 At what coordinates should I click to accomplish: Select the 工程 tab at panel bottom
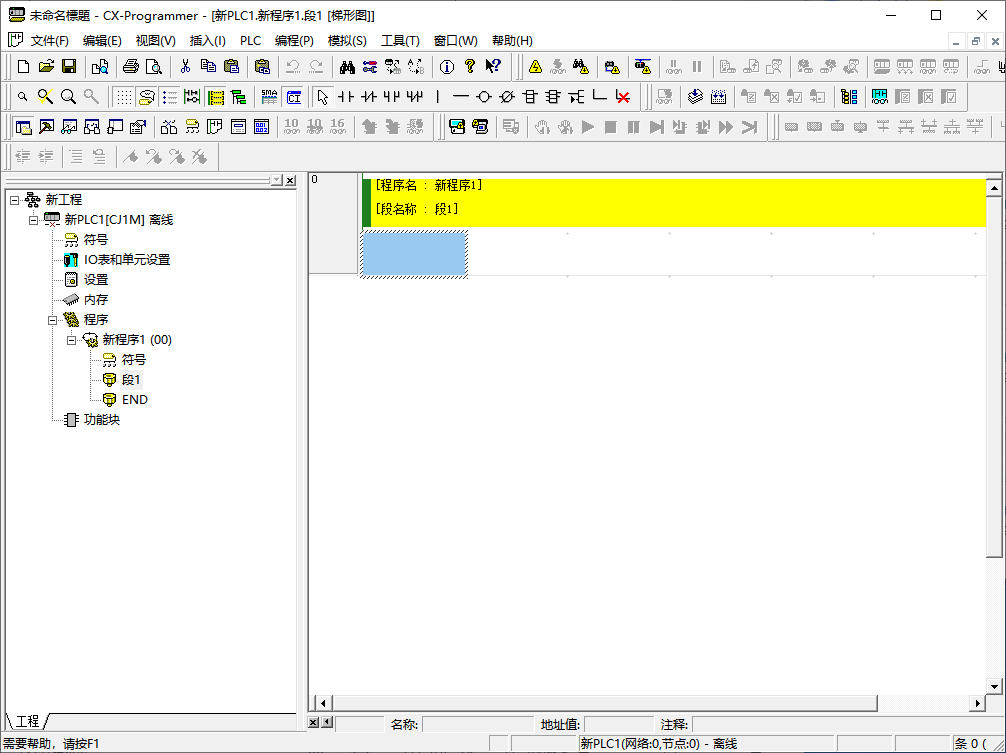click(x=27, y=721)
